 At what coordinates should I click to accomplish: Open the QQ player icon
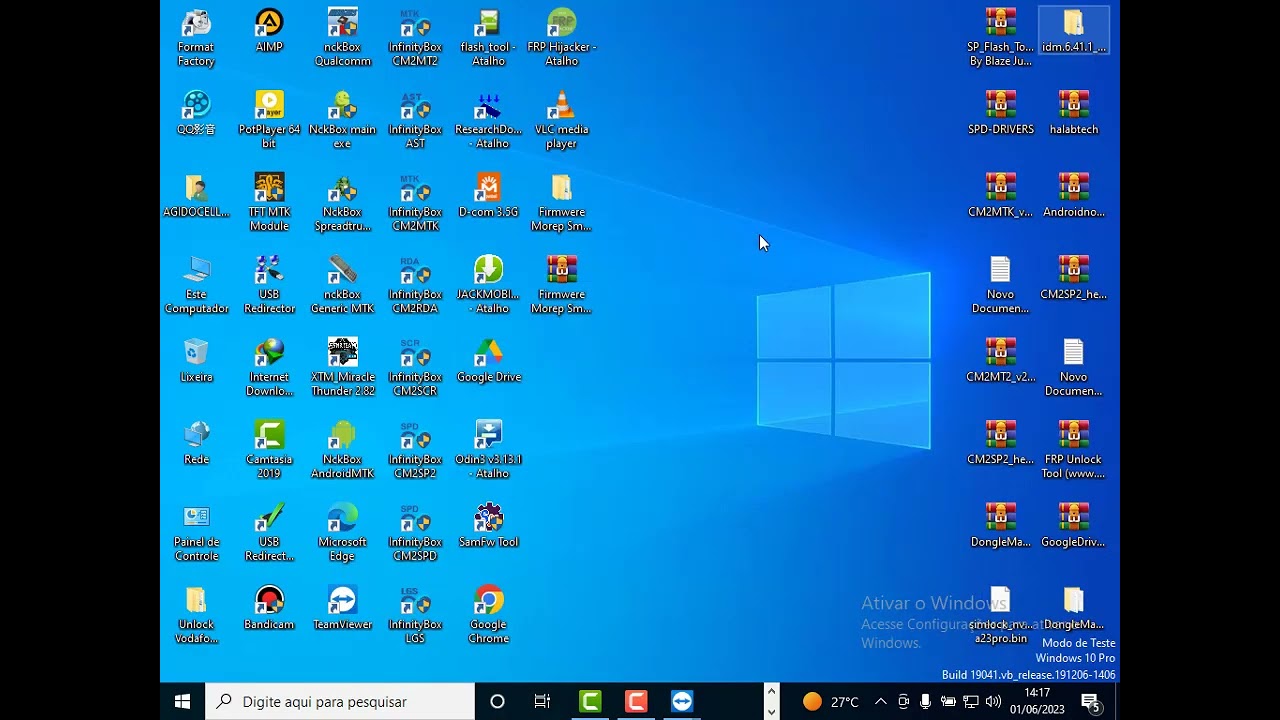(196, 113)
